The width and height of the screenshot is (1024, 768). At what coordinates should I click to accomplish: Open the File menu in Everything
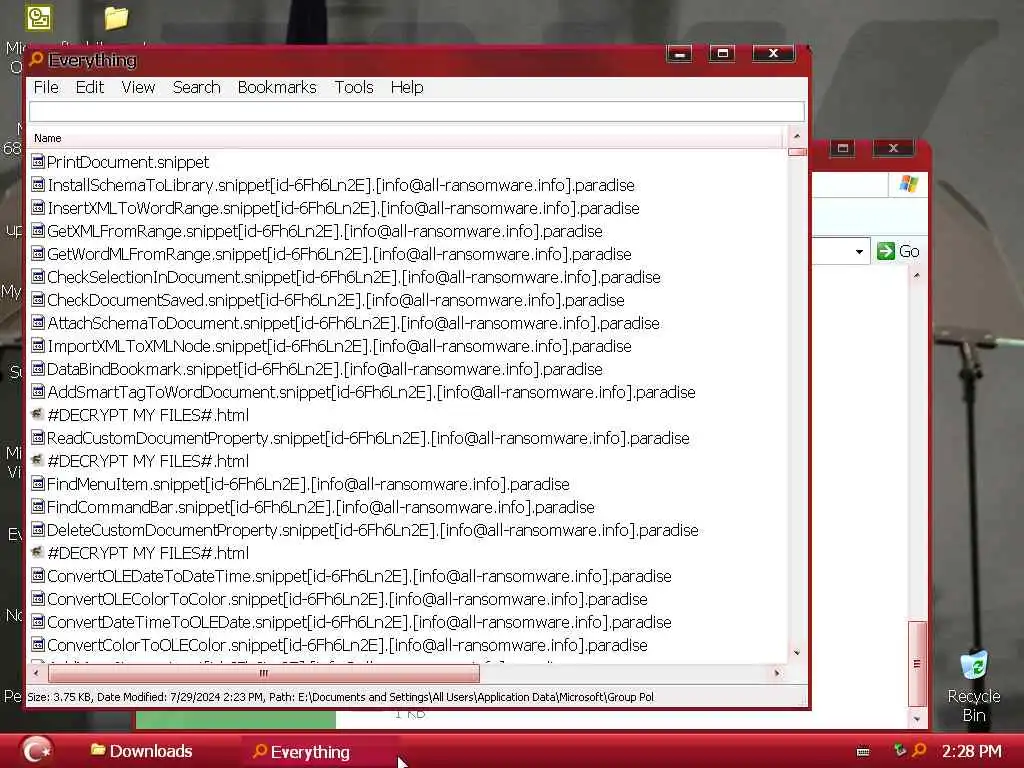(x=46, y=88)
